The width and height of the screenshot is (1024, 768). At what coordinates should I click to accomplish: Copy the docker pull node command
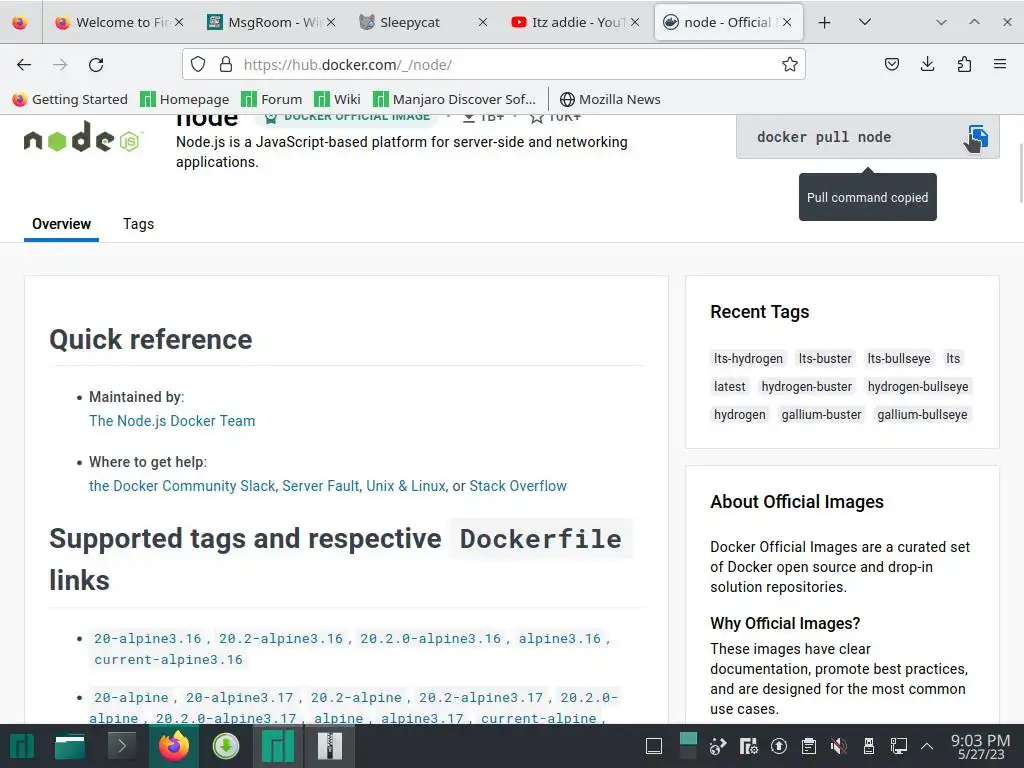coord(978,136)
